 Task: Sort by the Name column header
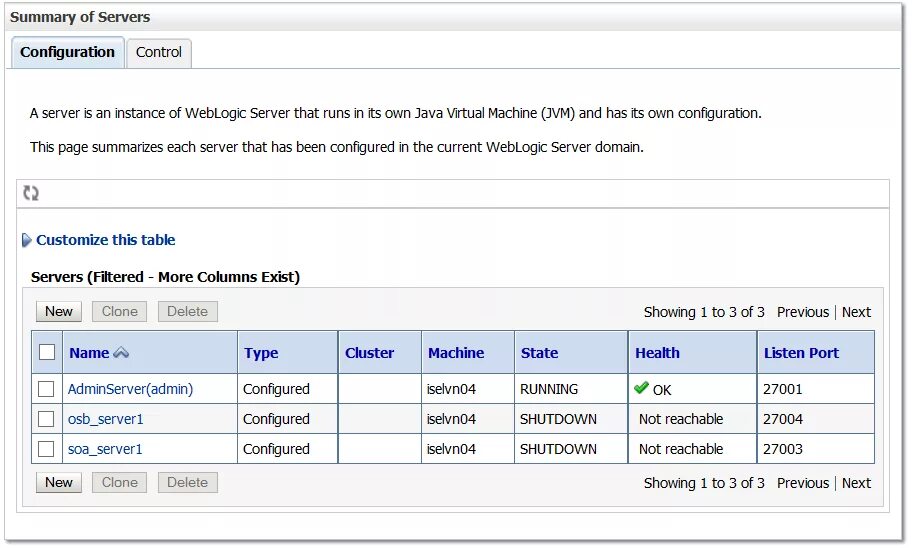pos(89,353)
